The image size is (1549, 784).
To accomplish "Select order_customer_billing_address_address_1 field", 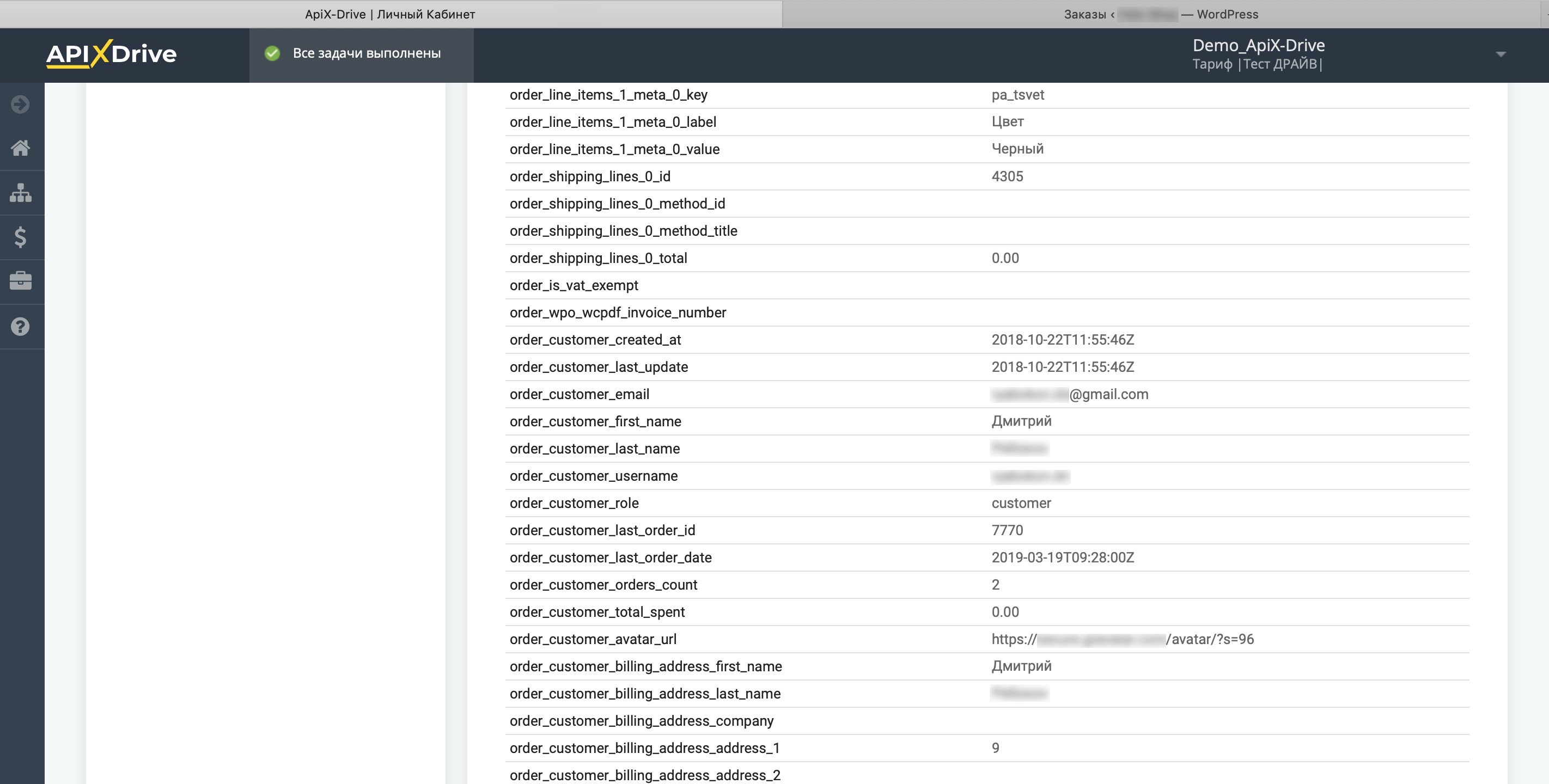I will 645,748.
